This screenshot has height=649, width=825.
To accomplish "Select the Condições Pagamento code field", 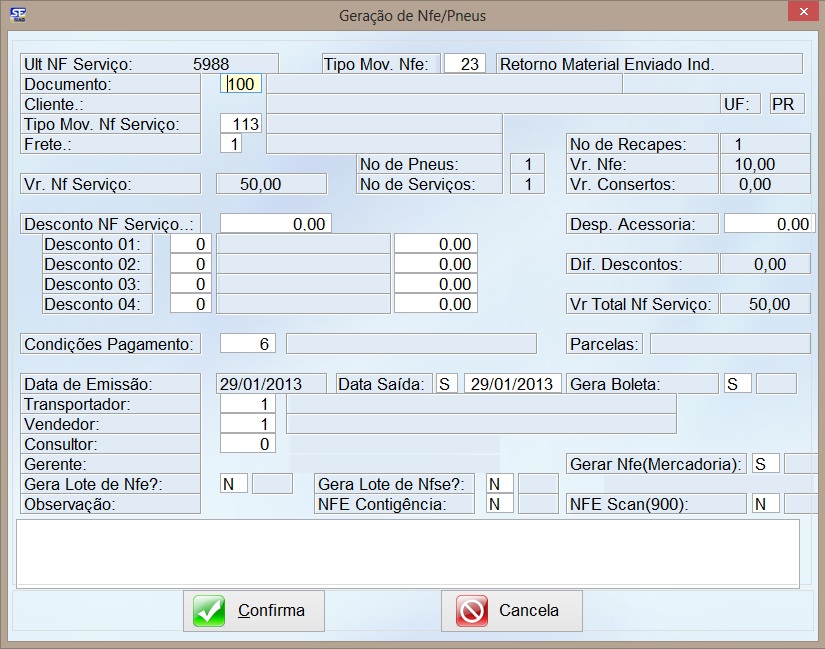I will point(248,344).
